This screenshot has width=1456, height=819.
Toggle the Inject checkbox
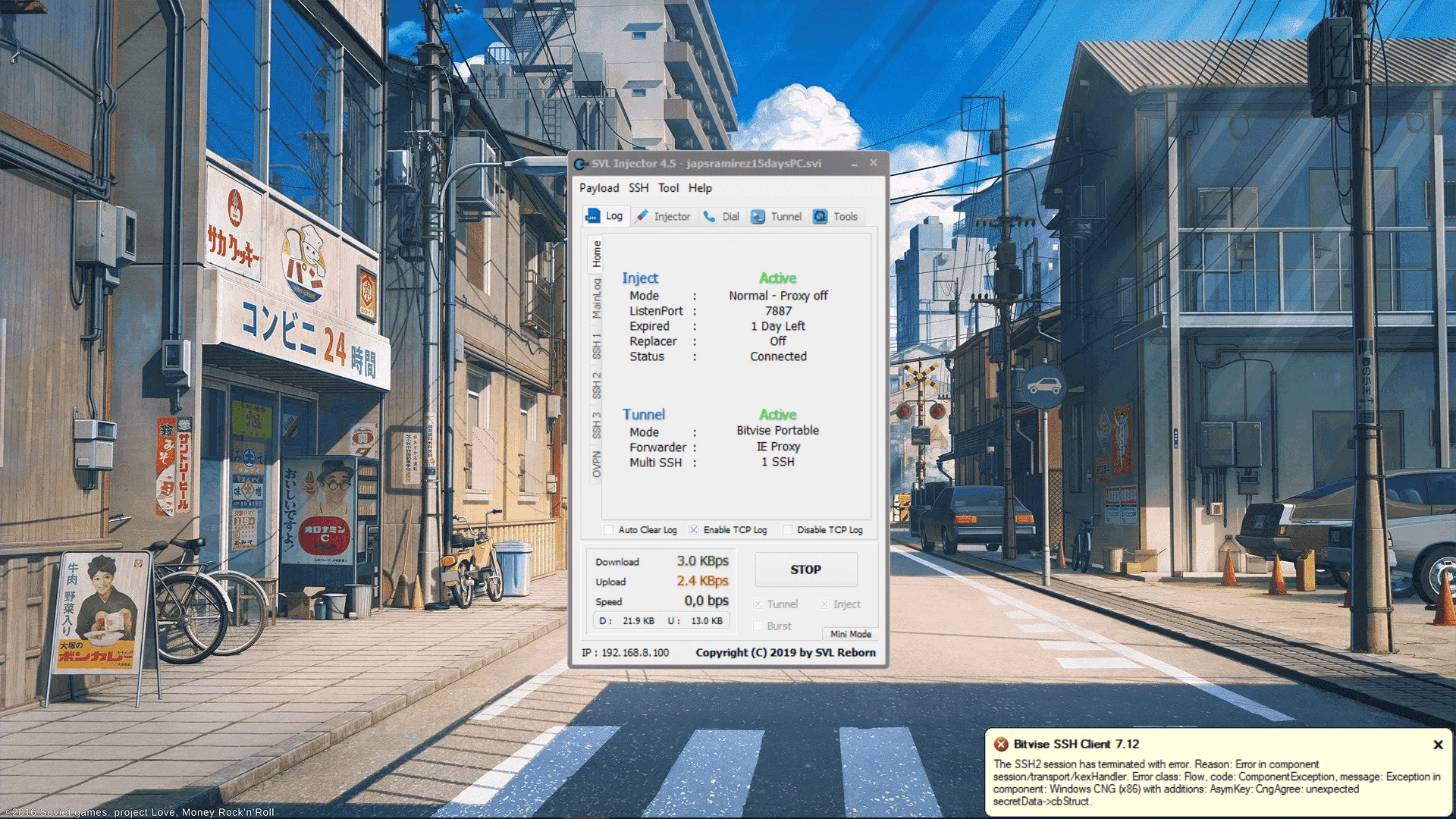[x=824, y=604]
